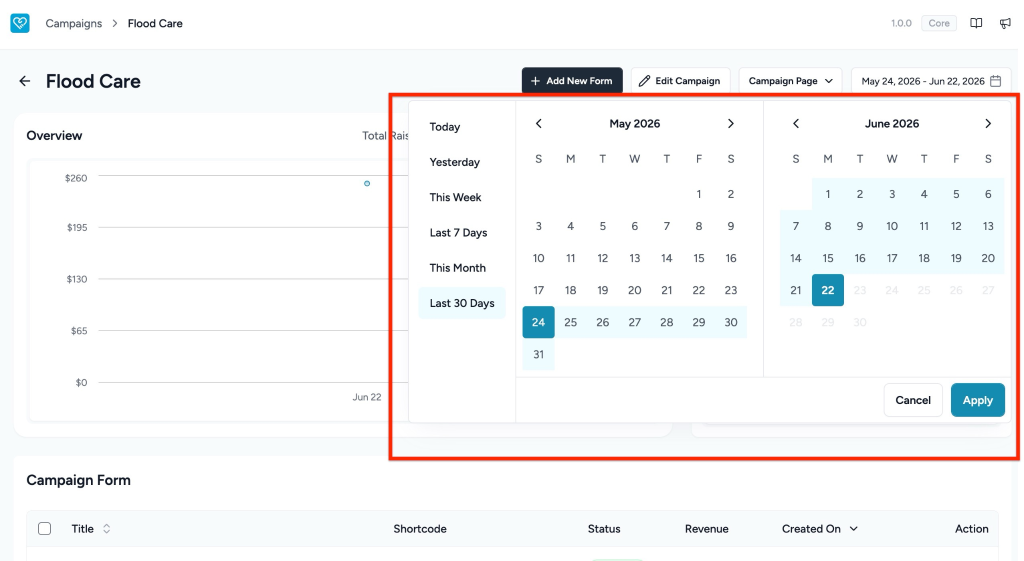The width and height of the screenshot is (1024, 561).
Task: Toggle the select-all checkbox beside Title
Action: click(44, 528)
